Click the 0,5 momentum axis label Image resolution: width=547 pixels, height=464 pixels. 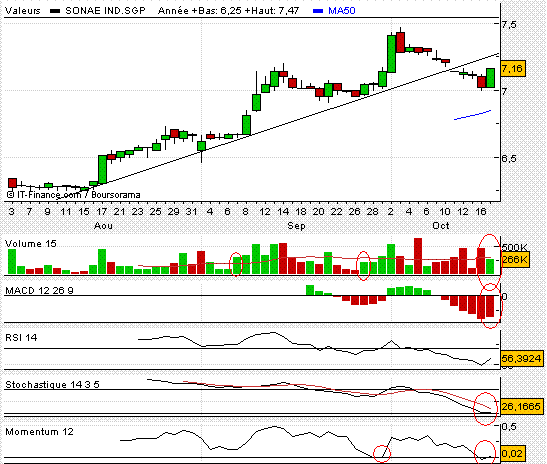509,427
